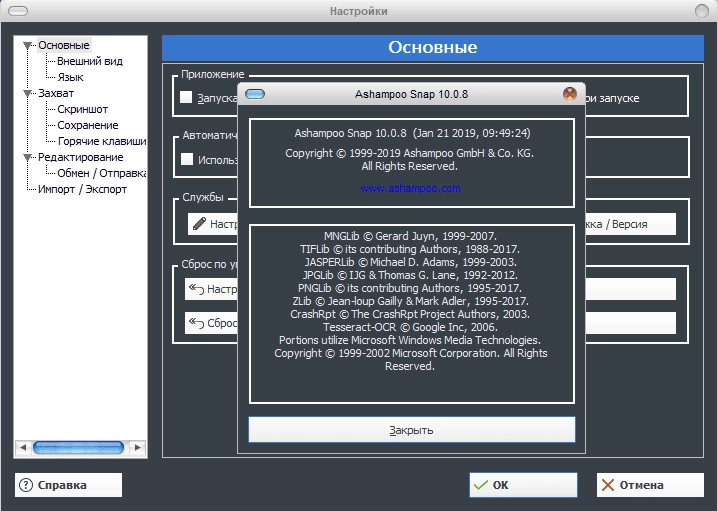
Task: Click the CrashRpt credit line
Action: coord(410,314)
